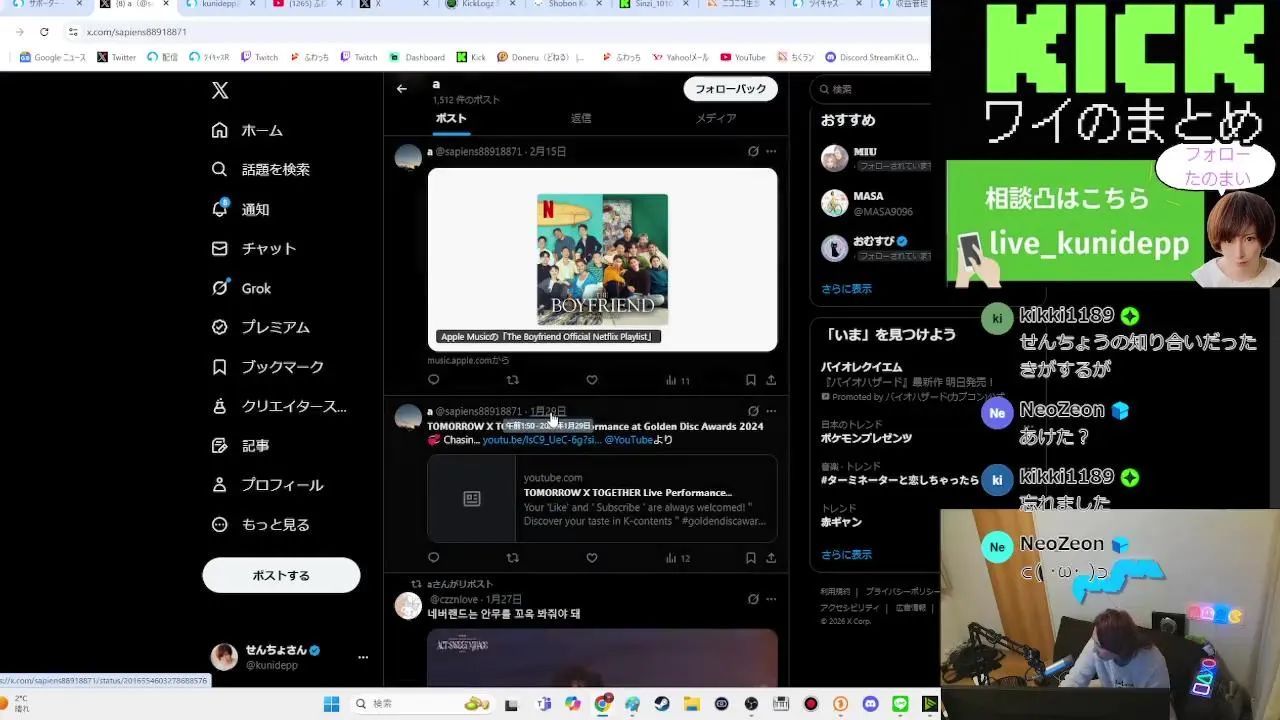Open ブックマーク bookmarks

(268, 367)
